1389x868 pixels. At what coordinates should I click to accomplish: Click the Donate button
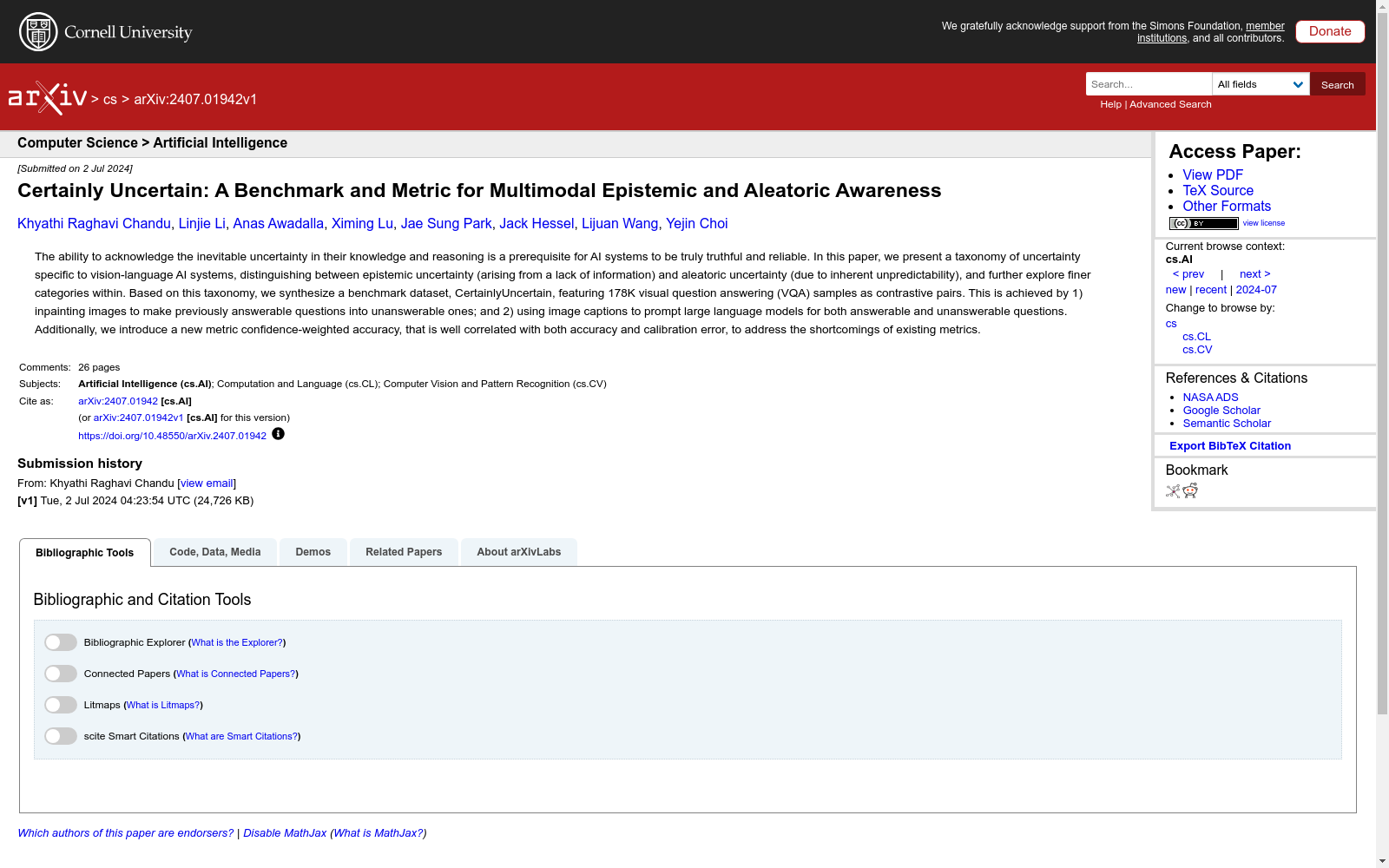pyautogui.click(x=1330, y=31)
